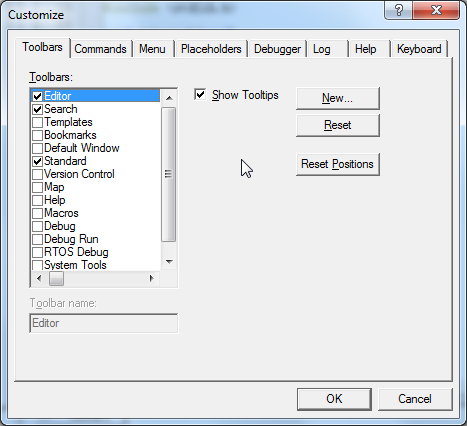The height and width of the screenshot is (426, 467).
Task: Select the Editor row text
Action: point(58,96)
